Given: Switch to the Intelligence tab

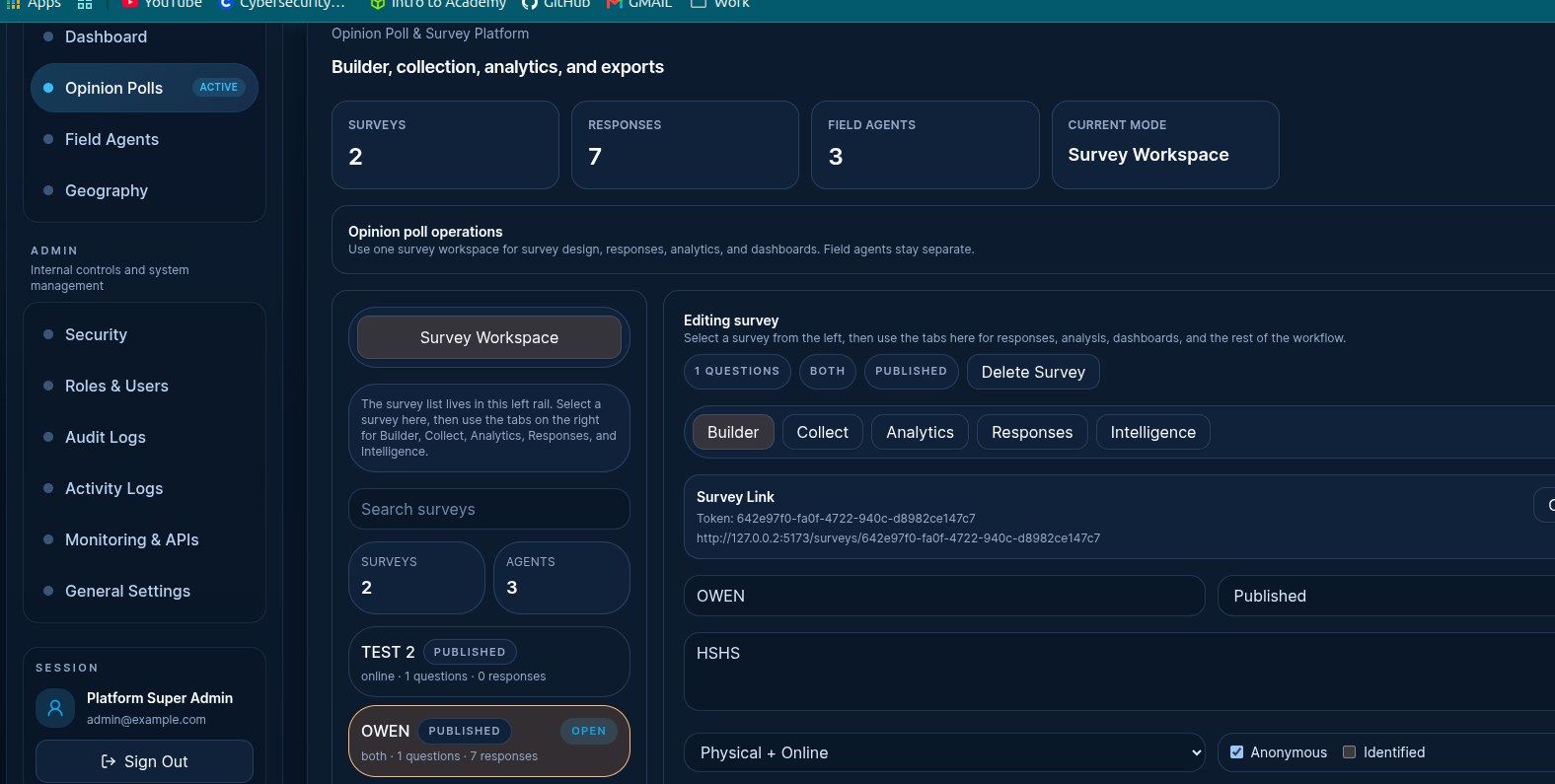Looking at the screenshot, I should (1153, 432).
